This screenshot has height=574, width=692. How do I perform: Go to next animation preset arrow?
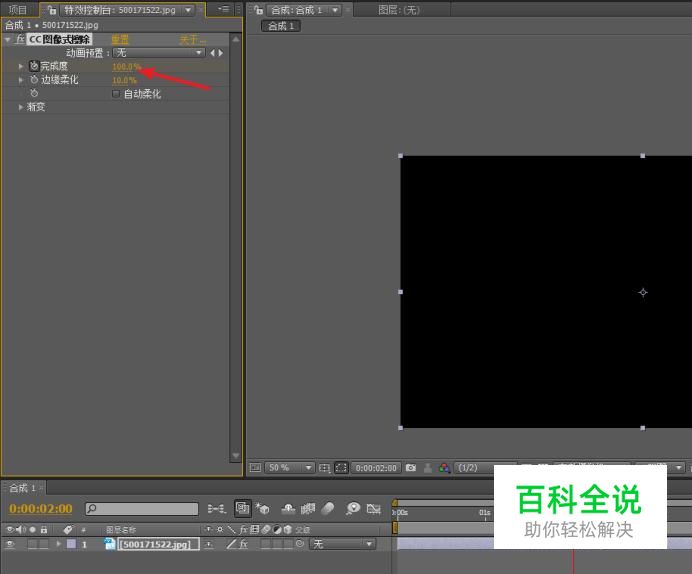[x=220, y=53]
